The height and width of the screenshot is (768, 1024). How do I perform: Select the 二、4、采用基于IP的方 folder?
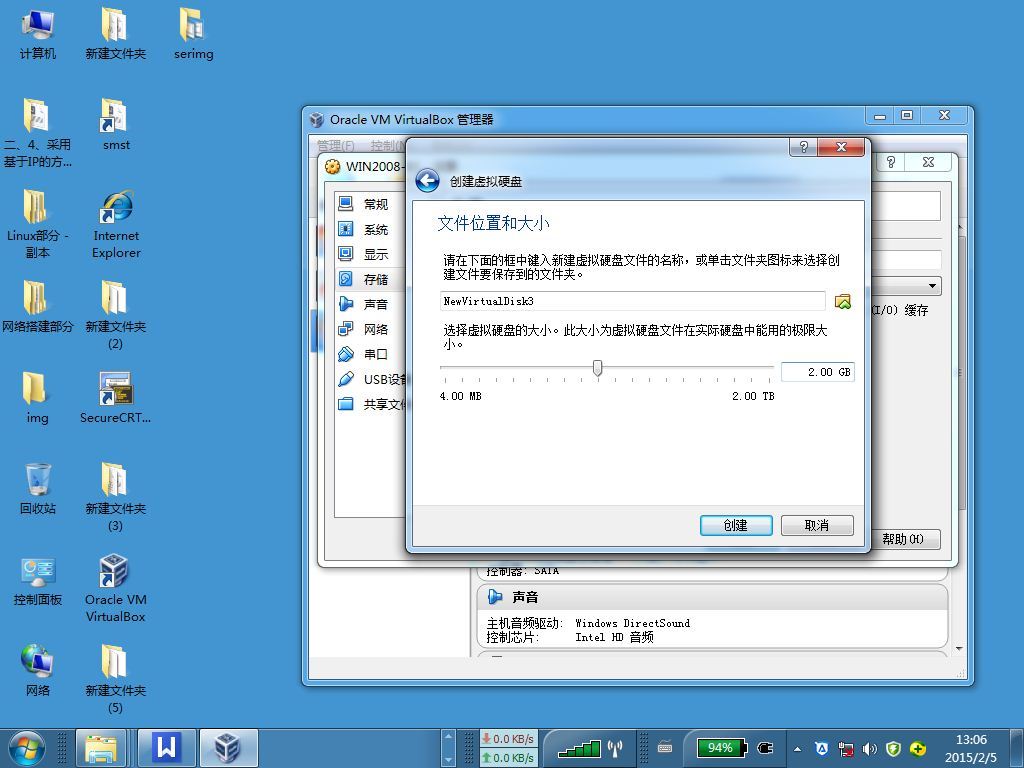[x=37, y=133]
